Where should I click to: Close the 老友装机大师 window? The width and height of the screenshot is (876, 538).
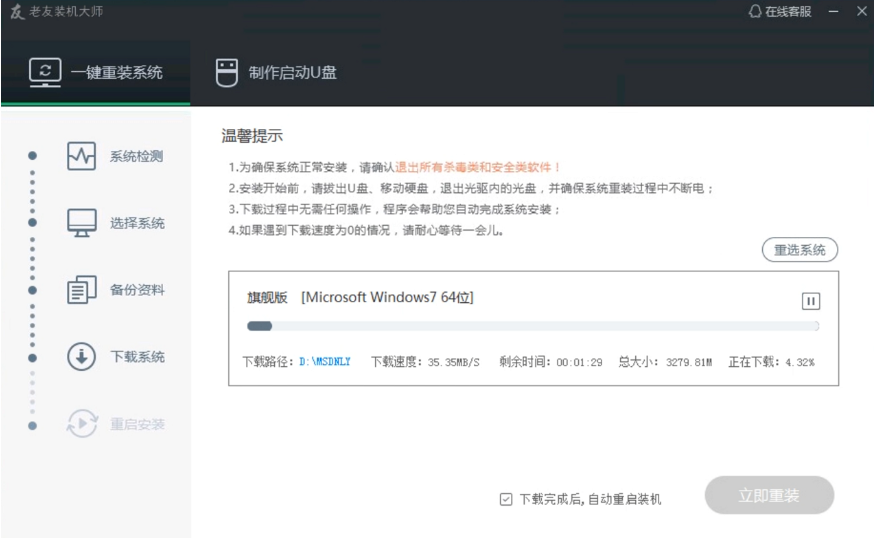862,11
